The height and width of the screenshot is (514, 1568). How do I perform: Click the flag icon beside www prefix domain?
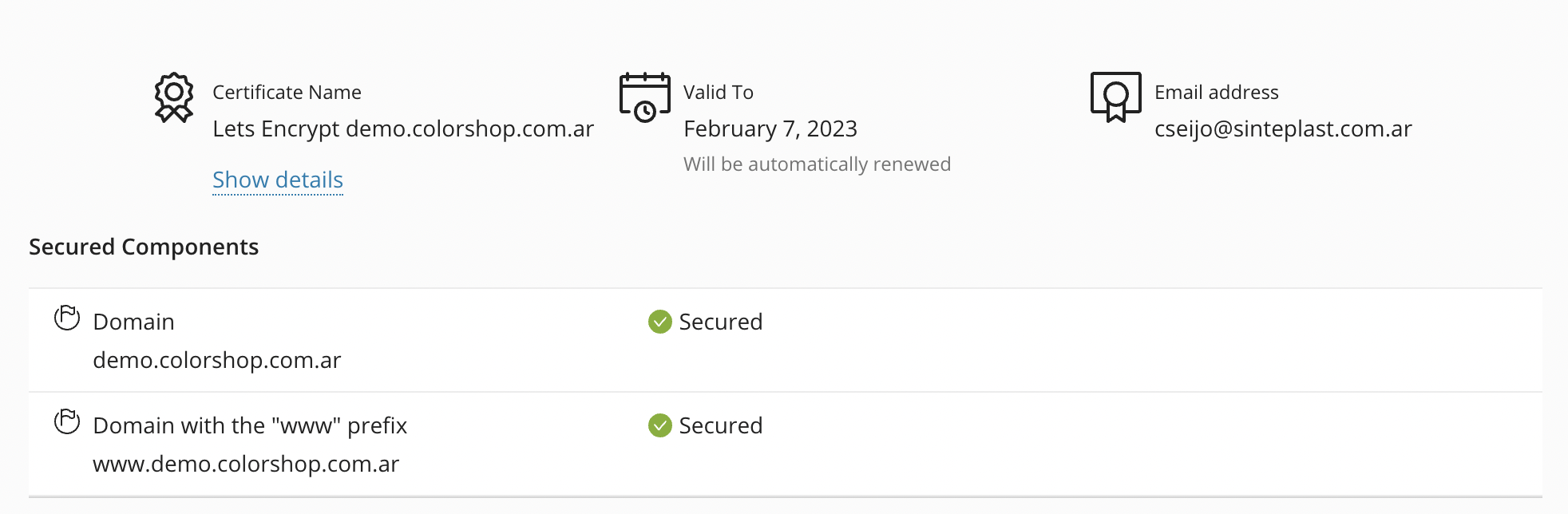click(67, 421)
